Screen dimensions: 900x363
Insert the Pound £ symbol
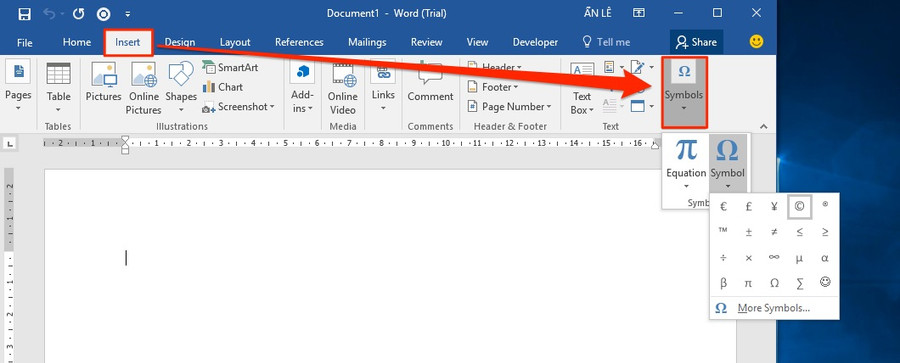tap(748, 207)
